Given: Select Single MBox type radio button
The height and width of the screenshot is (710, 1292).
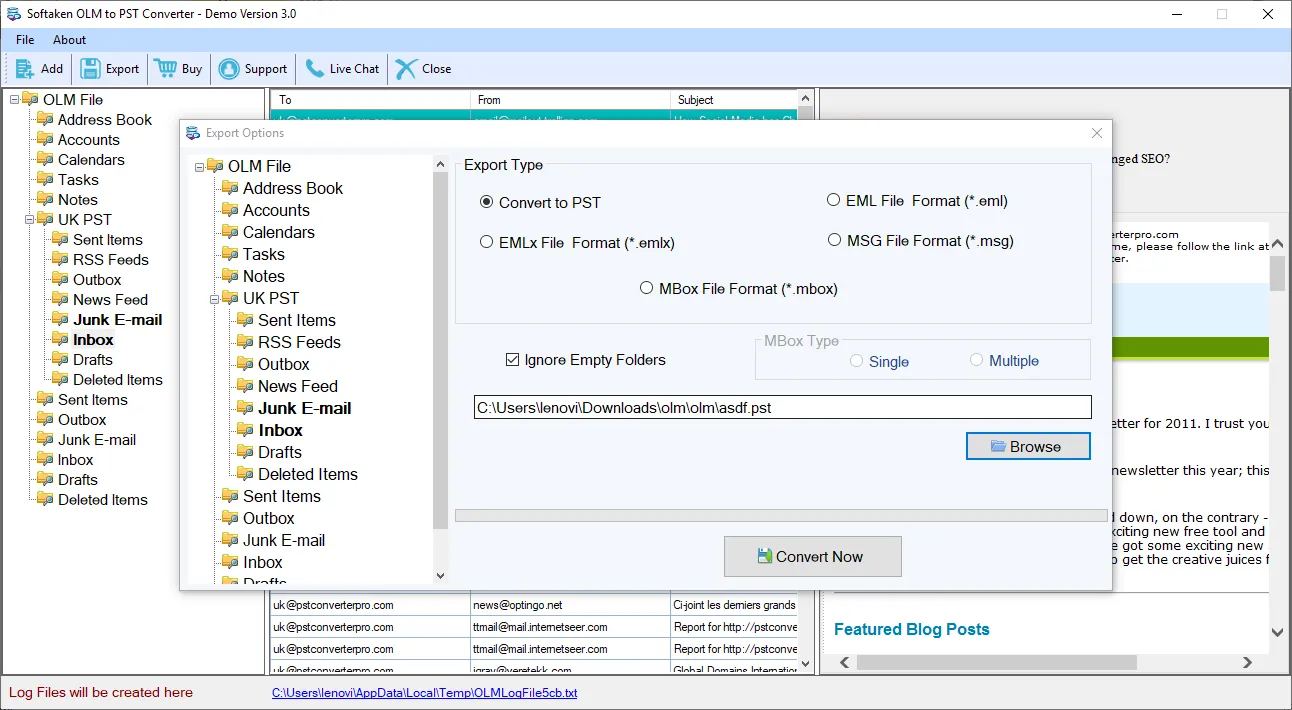Looking at the screenshot, I should coord(856,361).
